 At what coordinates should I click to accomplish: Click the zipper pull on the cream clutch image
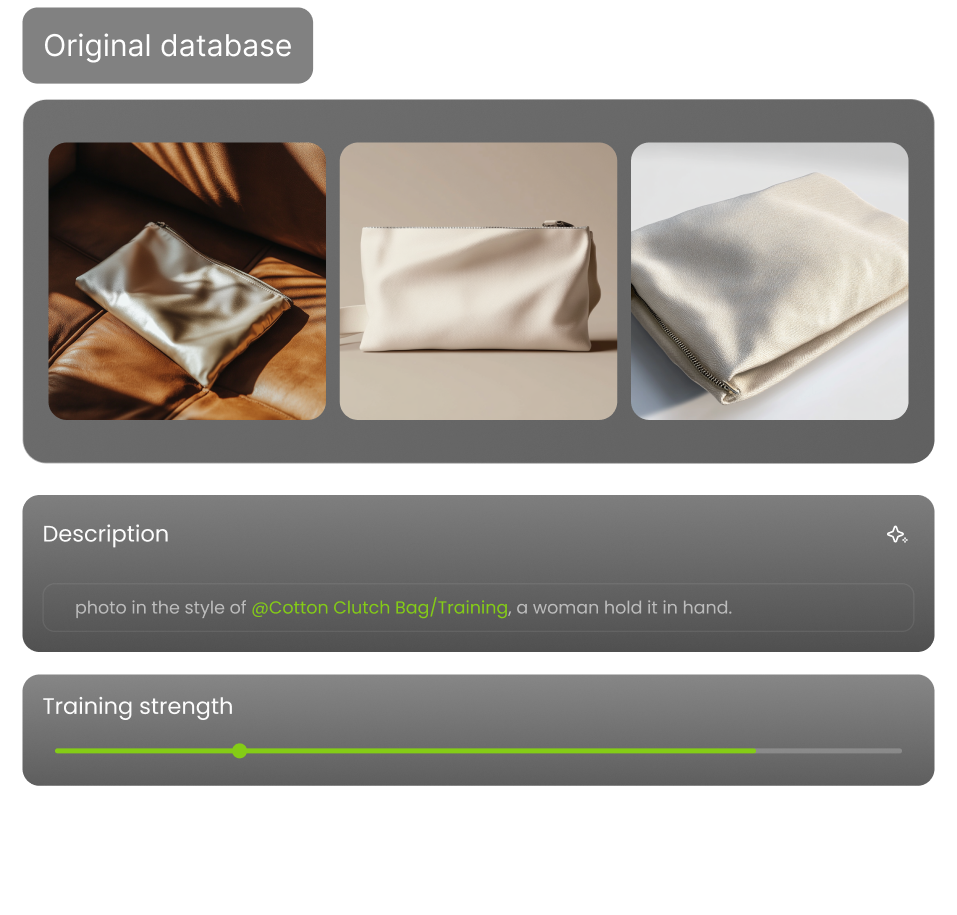[x=558, y=224]
